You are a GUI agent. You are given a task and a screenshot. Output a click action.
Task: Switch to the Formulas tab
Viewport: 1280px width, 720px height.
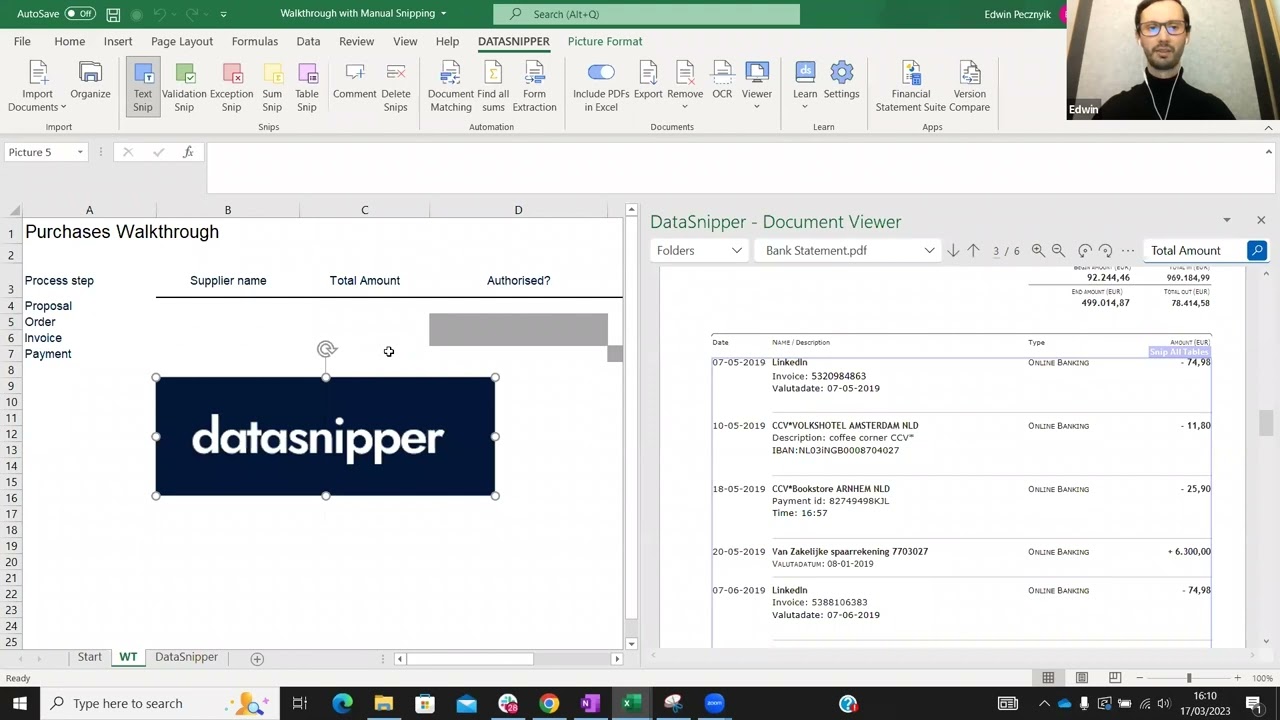coord(255,41)
